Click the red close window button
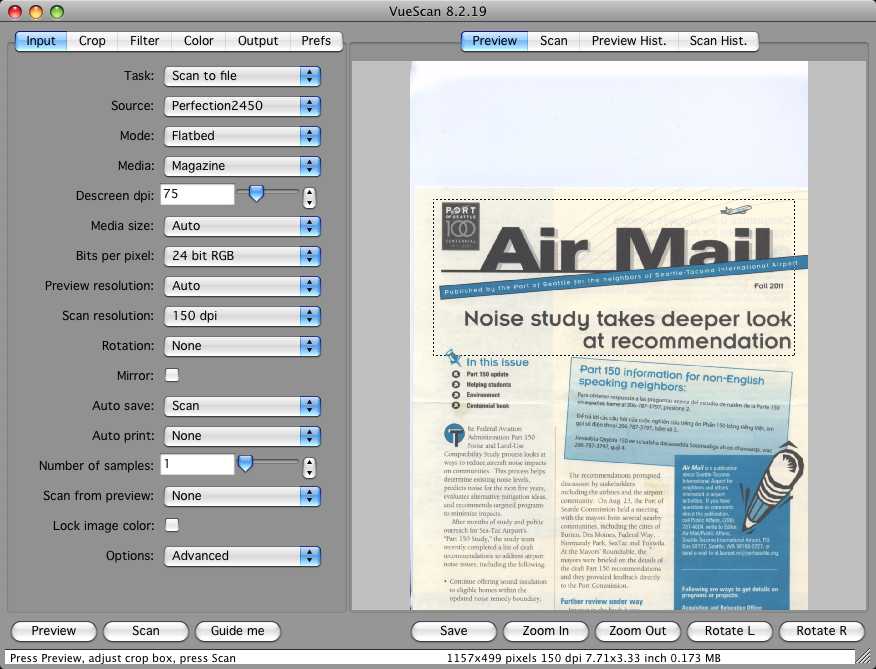 click(15, 12)
